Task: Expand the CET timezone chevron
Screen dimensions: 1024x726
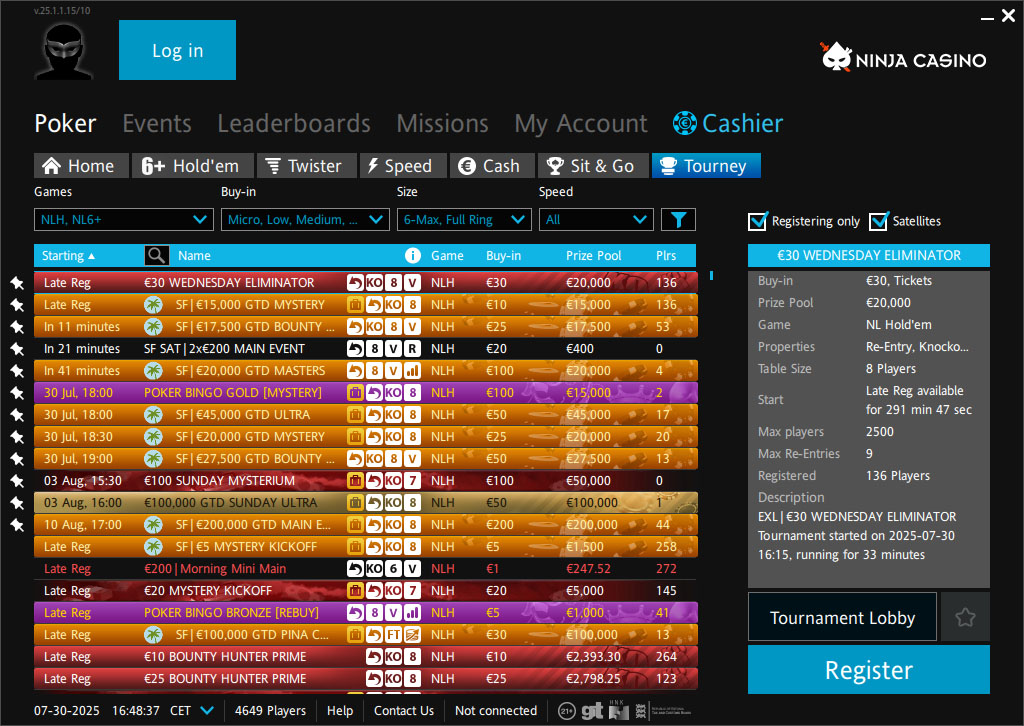Action: click(207, 710)
